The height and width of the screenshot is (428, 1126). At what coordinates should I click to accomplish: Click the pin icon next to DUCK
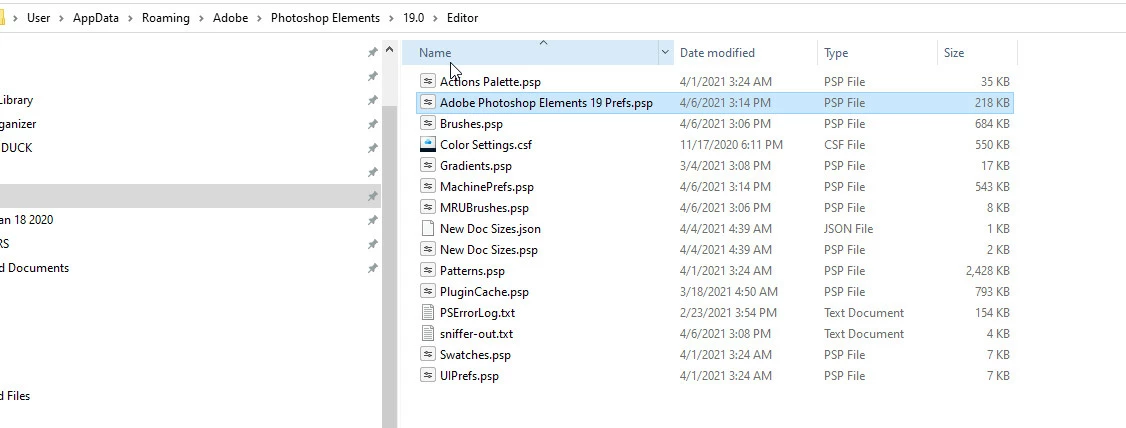pos(373,148)
